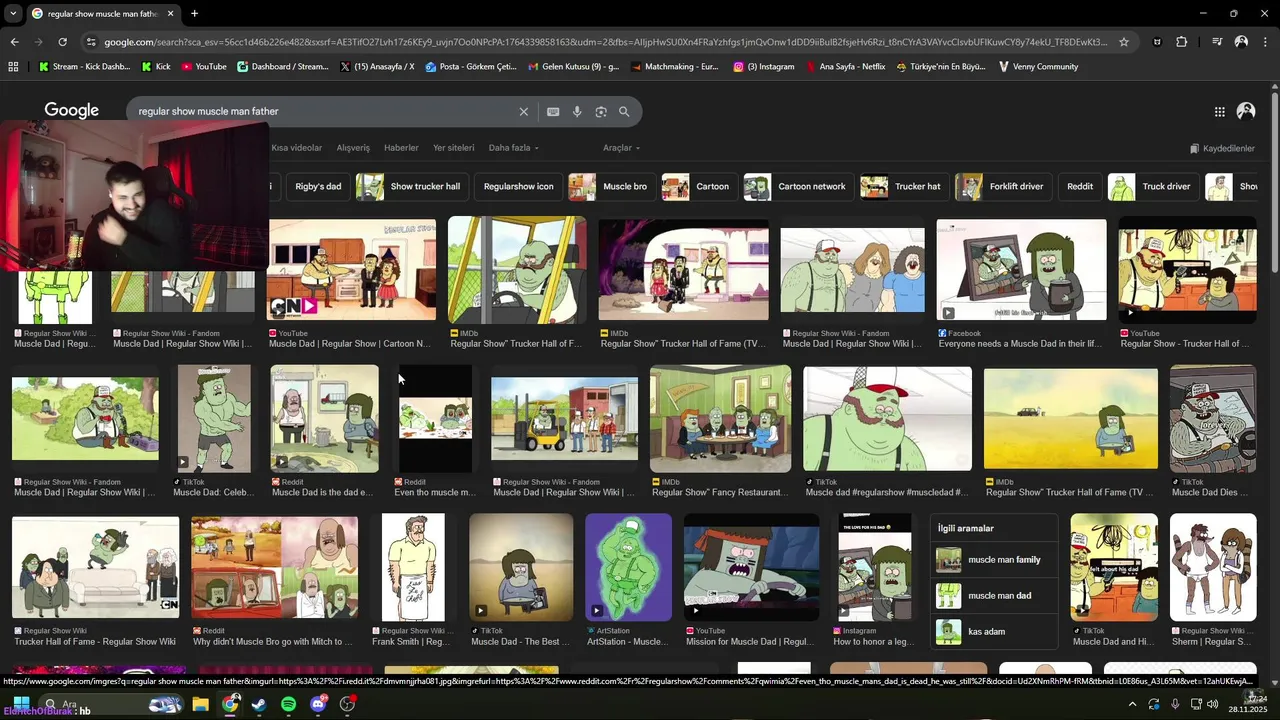Open the Venny Community bookmark
Image resolution: width=1280 pixels, height=720 pixels.
pyautogui.click(x=1038, y=67)
